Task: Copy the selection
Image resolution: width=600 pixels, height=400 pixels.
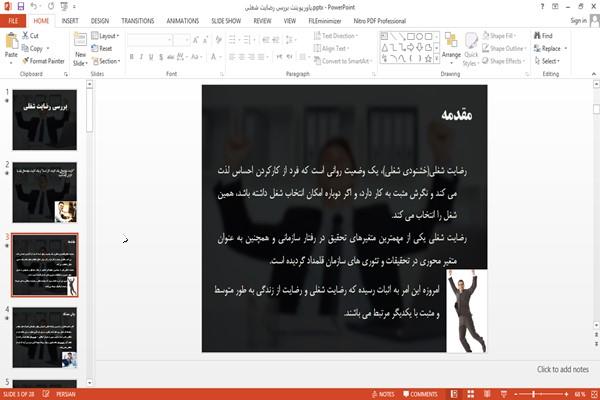Action: pyautogui.click(x=33, y=48)
